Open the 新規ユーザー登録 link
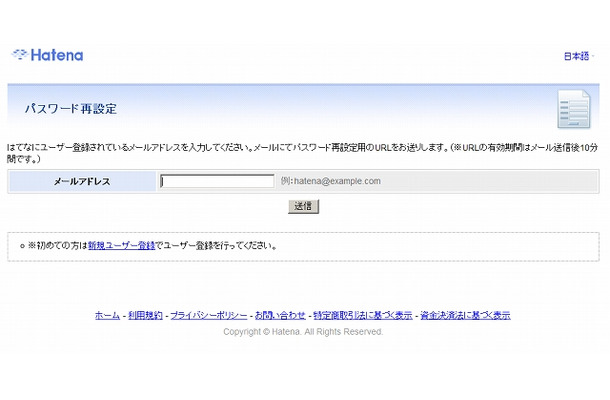 point(121,246)
